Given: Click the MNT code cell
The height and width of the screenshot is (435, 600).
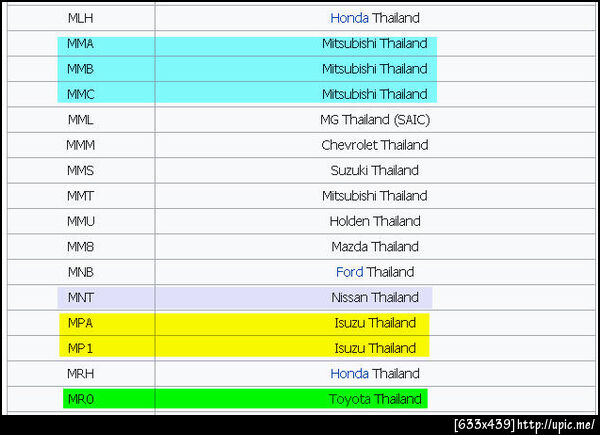Looking at the screenshot, I should [x=80, y=297].
